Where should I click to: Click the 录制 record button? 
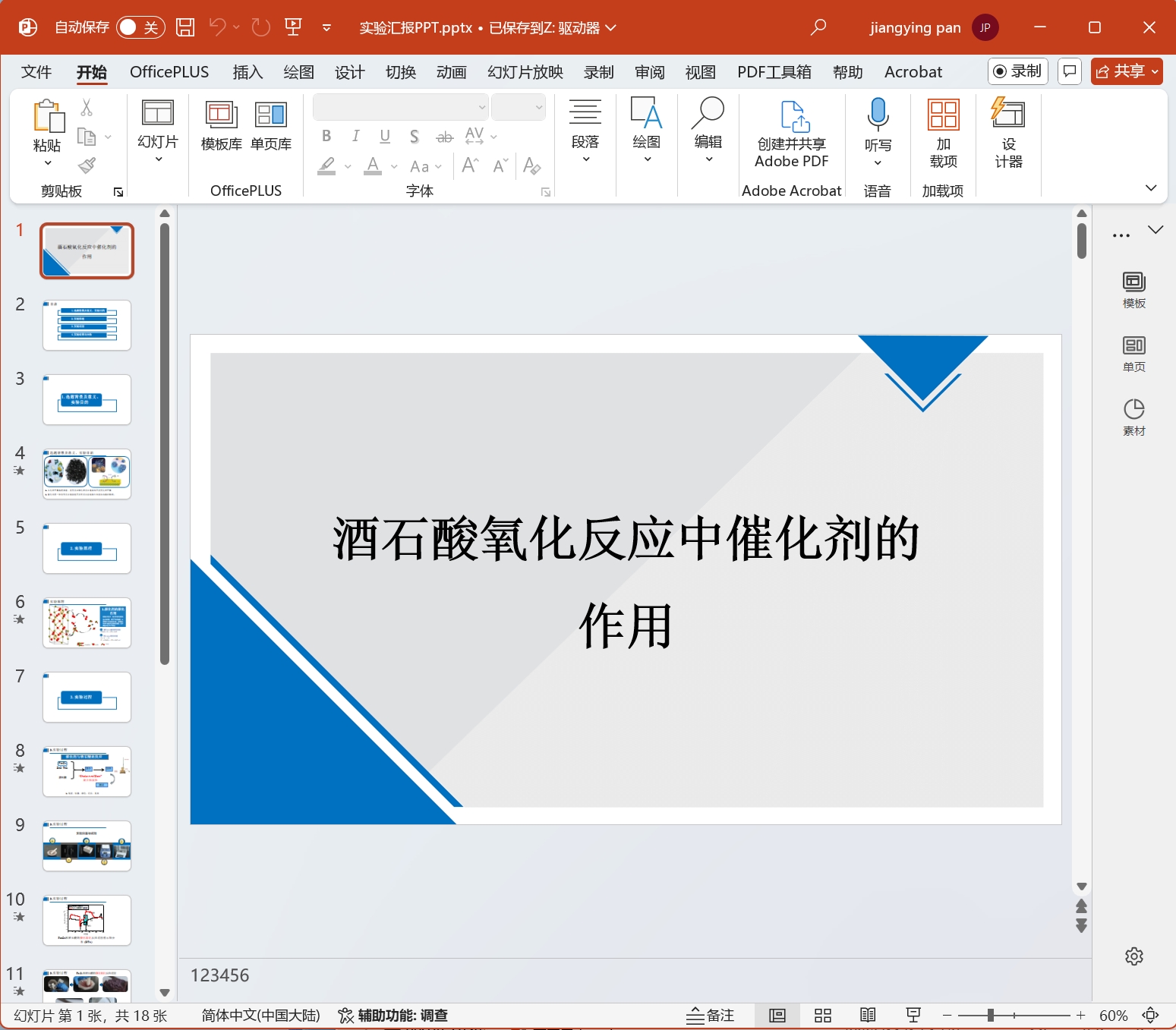point(1017,71)
